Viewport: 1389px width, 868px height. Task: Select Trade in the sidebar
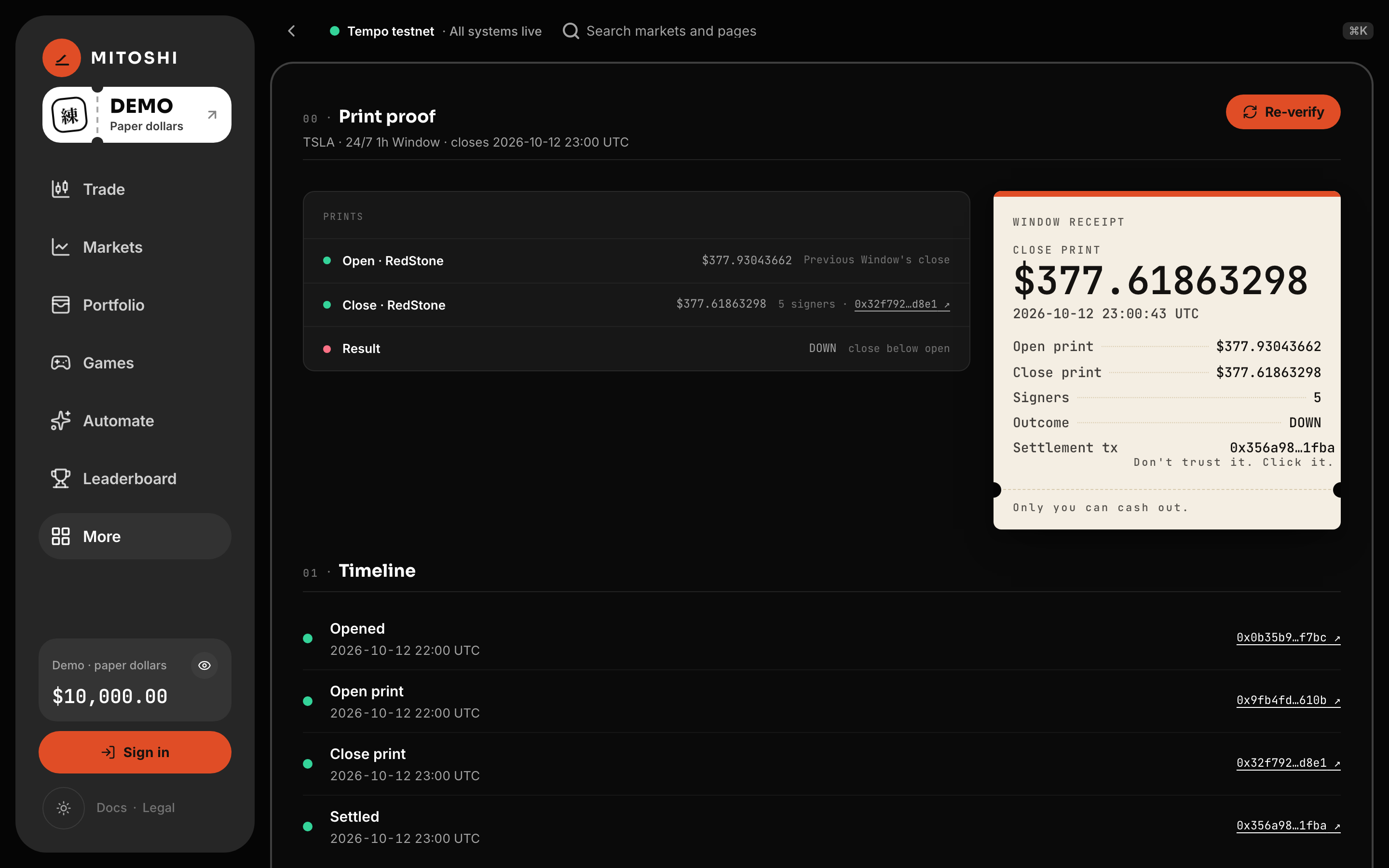tap(135, 189)
